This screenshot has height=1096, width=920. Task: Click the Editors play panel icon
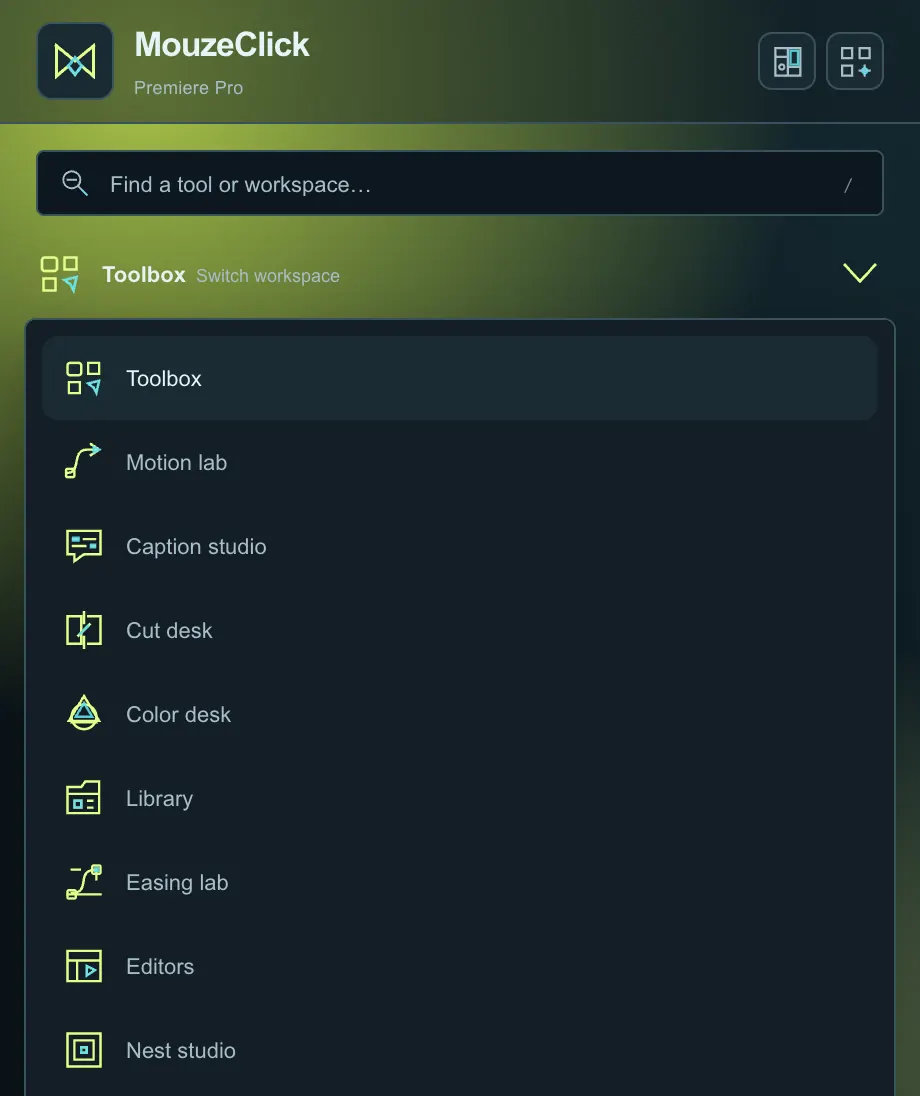(84, 965)
